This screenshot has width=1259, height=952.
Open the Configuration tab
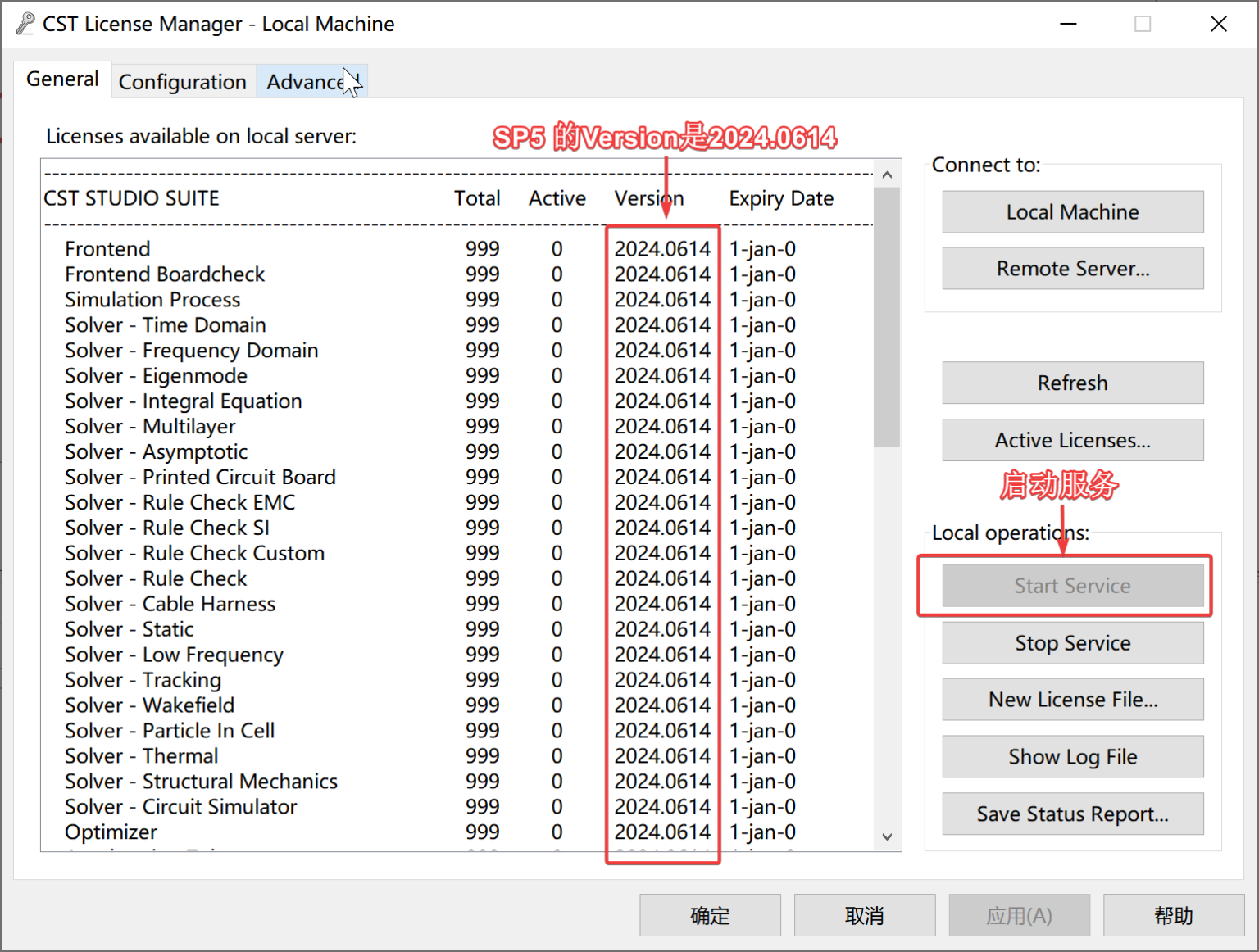click(183, 82)
